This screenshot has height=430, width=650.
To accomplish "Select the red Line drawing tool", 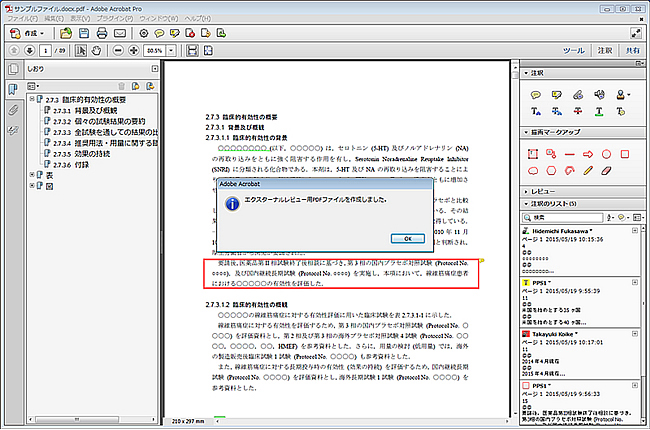I will point(570,154).
